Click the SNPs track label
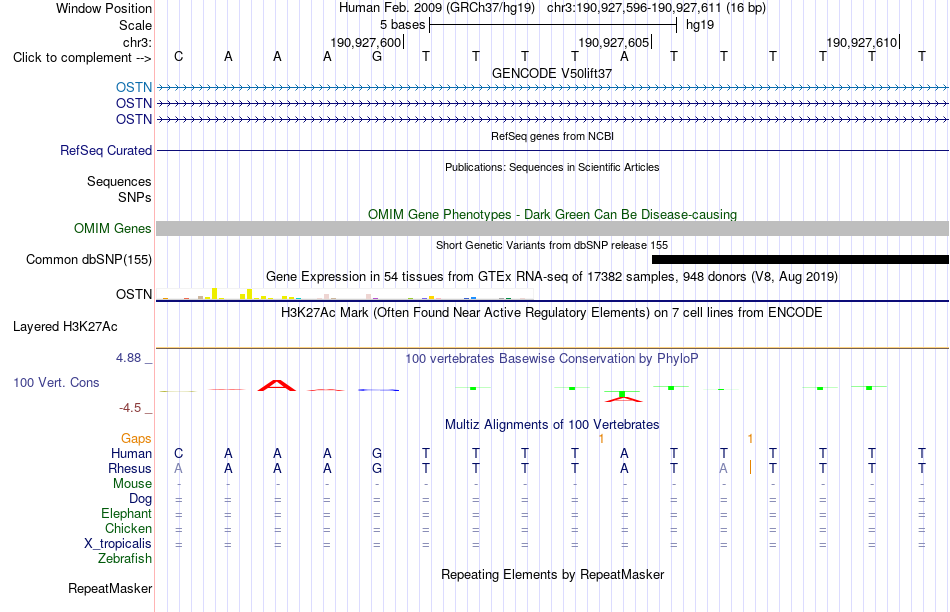950x612 pixels. tap(135, 197)
